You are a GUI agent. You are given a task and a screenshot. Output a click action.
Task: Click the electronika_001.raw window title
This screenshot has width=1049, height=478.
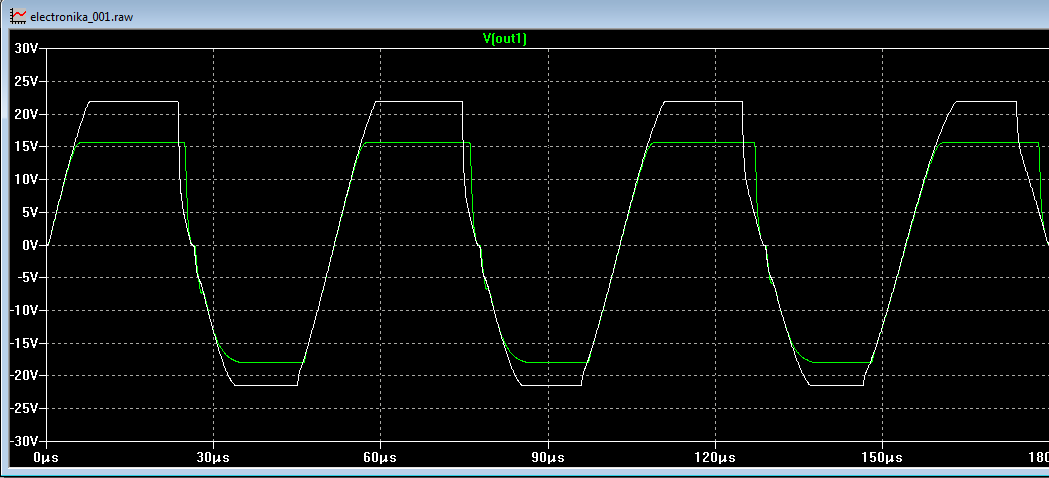tap(82, 16)
